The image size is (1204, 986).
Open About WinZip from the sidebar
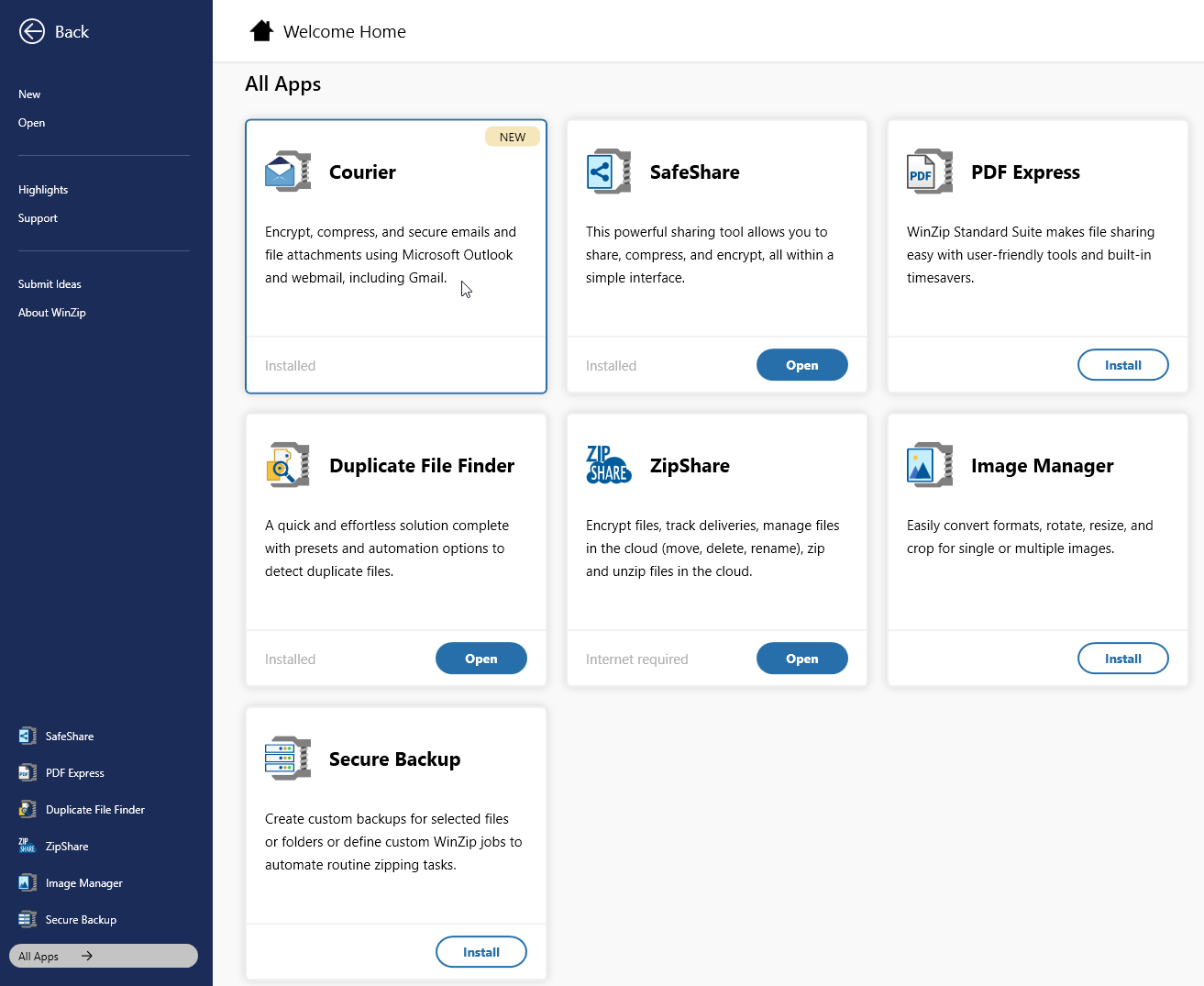click(x=52, y=313)
